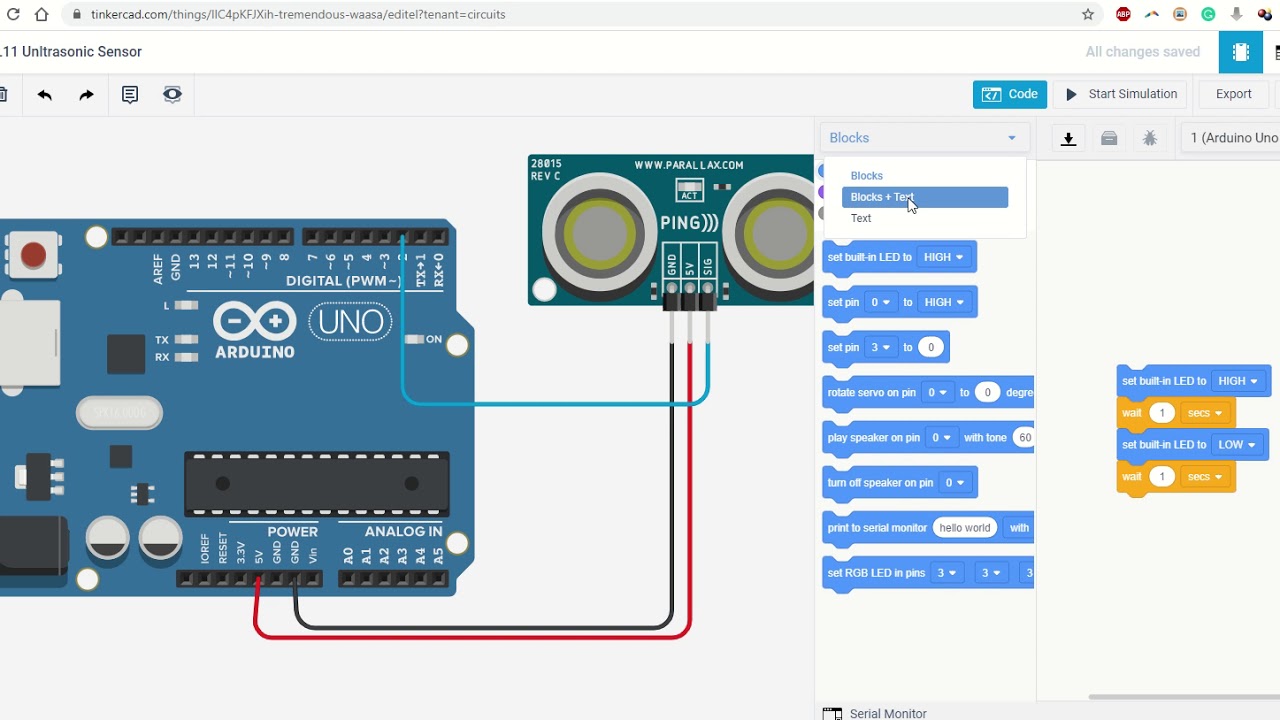Toggle notes visibility eye icon
This screenshot has width=1280, height=720.
click(x=172, y=95)
